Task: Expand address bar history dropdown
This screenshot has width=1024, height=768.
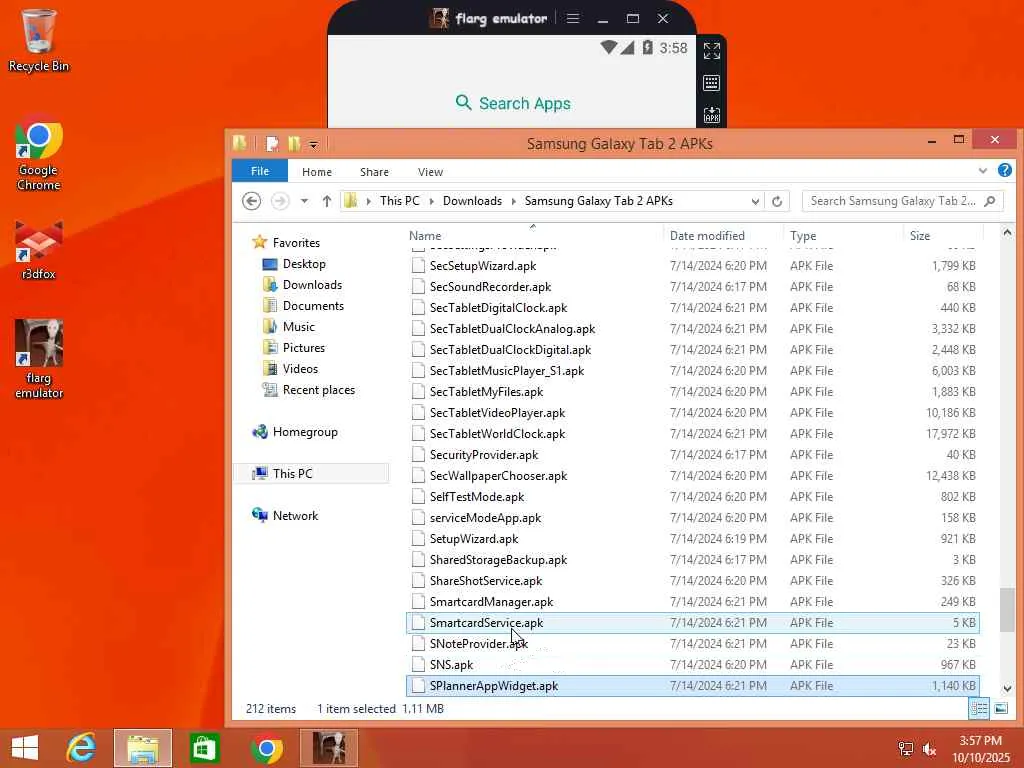Action: [x=755, y=201]
